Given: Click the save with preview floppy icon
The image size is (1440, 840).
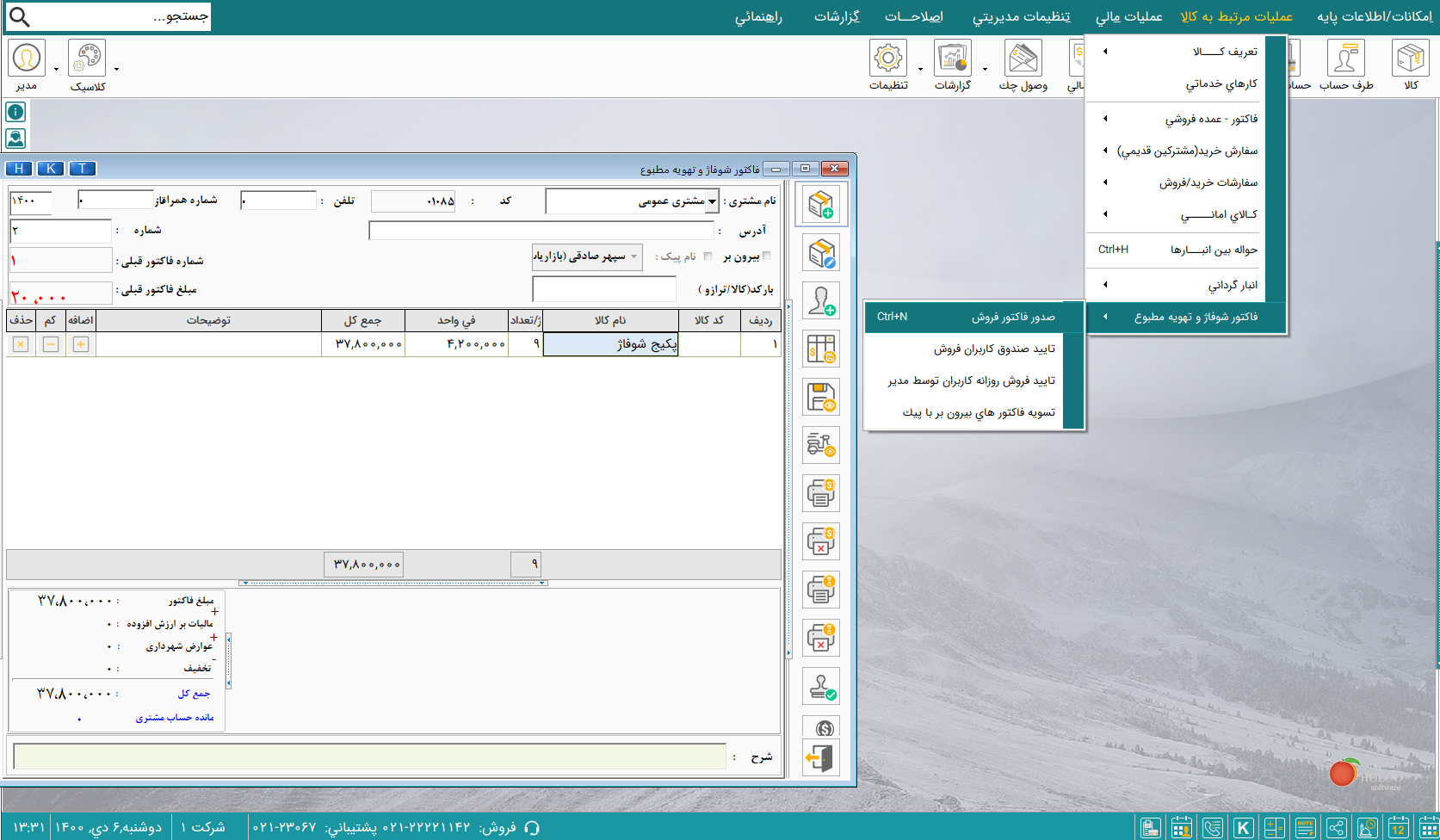Looking at the screenshot, I should (x=821, y=398).
